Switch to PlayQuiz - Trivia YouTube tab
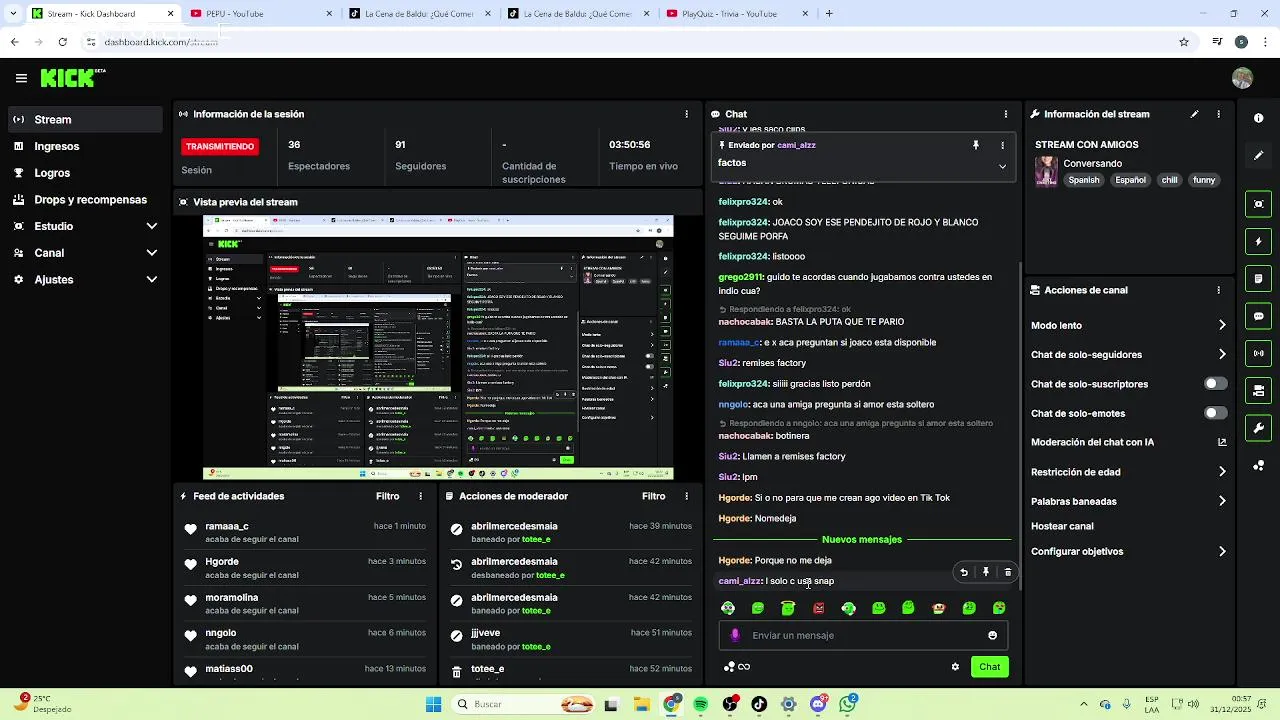This screenshot has width=1280, height=720. (x=738, y=14)
